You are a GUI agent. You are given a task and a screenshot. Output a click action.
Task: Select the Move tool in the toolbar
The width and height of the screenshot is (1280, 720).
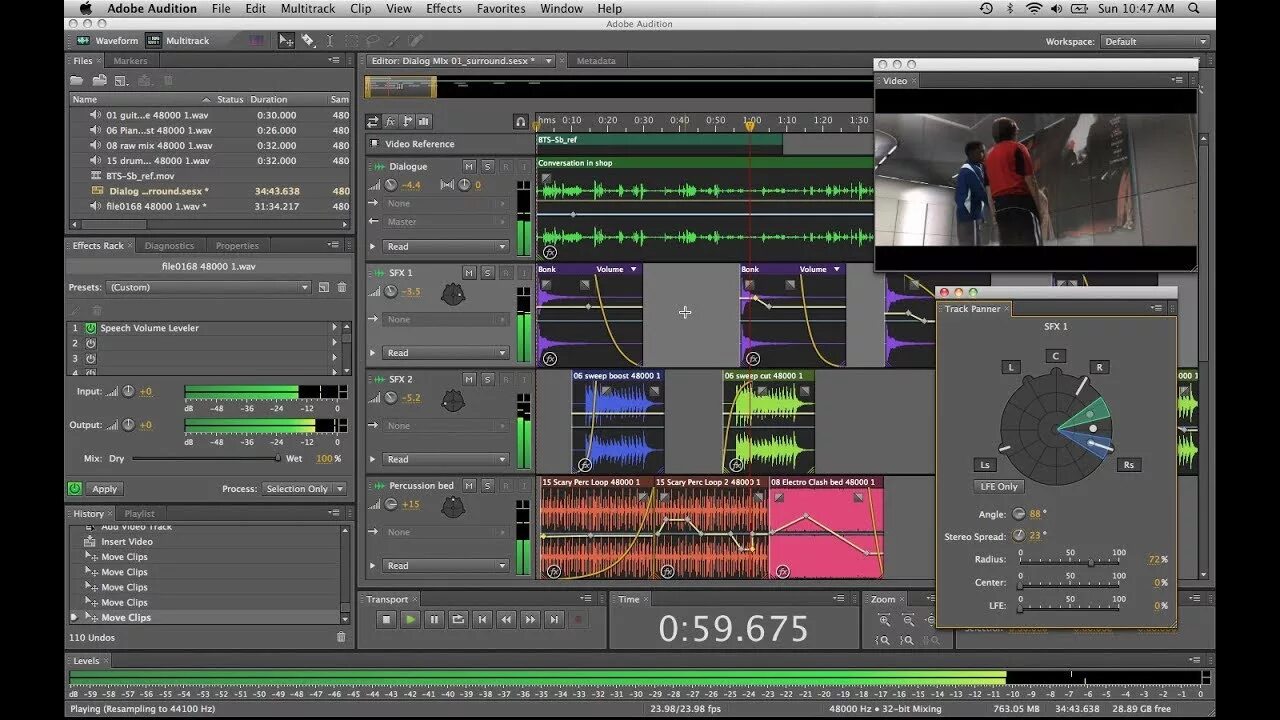tap(287, 41)
